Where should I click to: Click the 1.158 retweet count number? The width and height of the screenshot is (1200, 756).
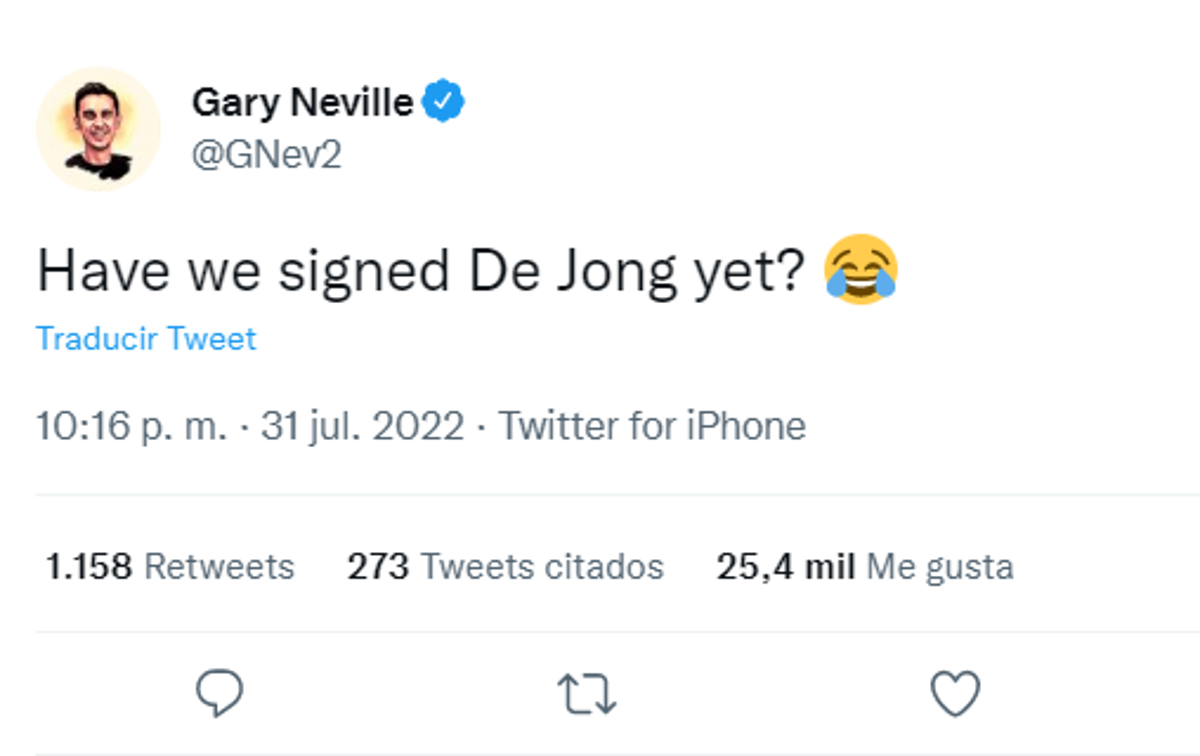[x=89, y=567]
